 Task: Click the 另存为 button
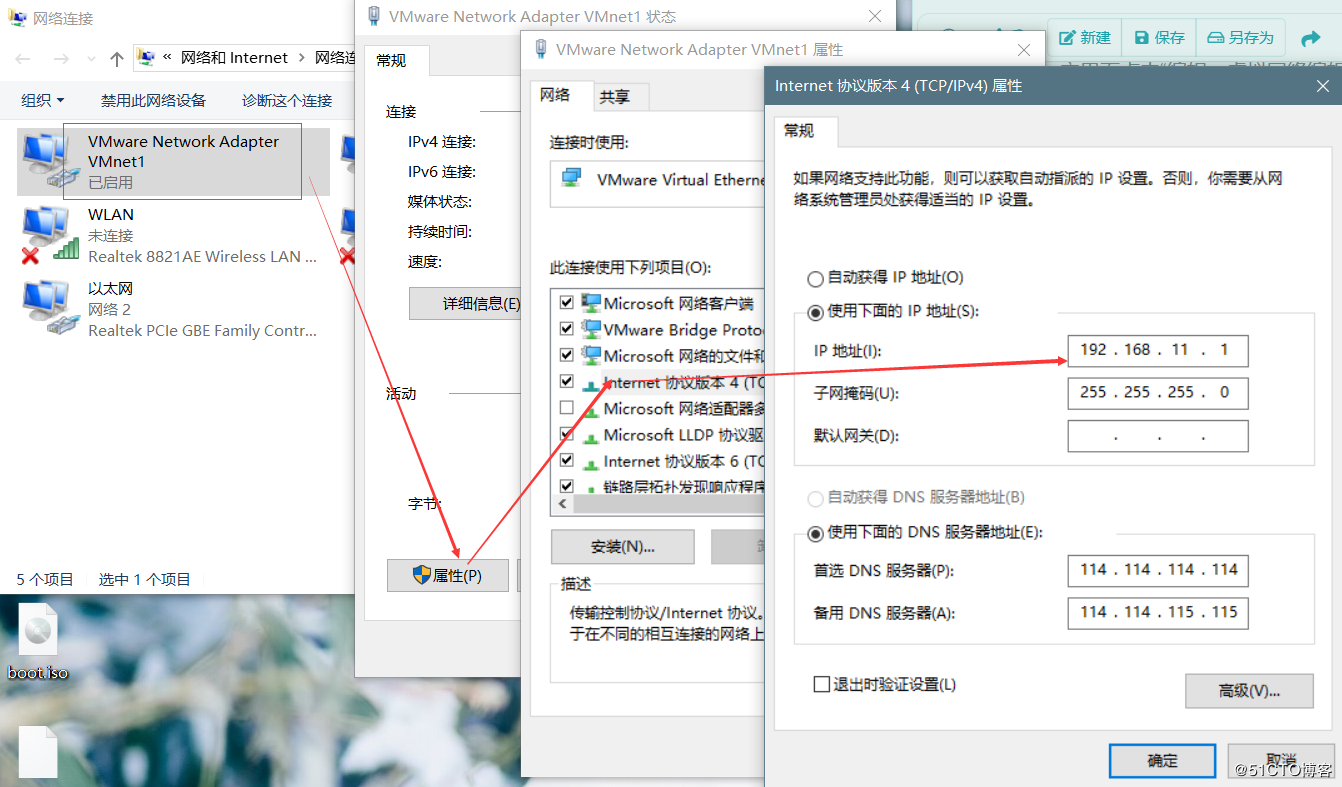coord(1240,38)
